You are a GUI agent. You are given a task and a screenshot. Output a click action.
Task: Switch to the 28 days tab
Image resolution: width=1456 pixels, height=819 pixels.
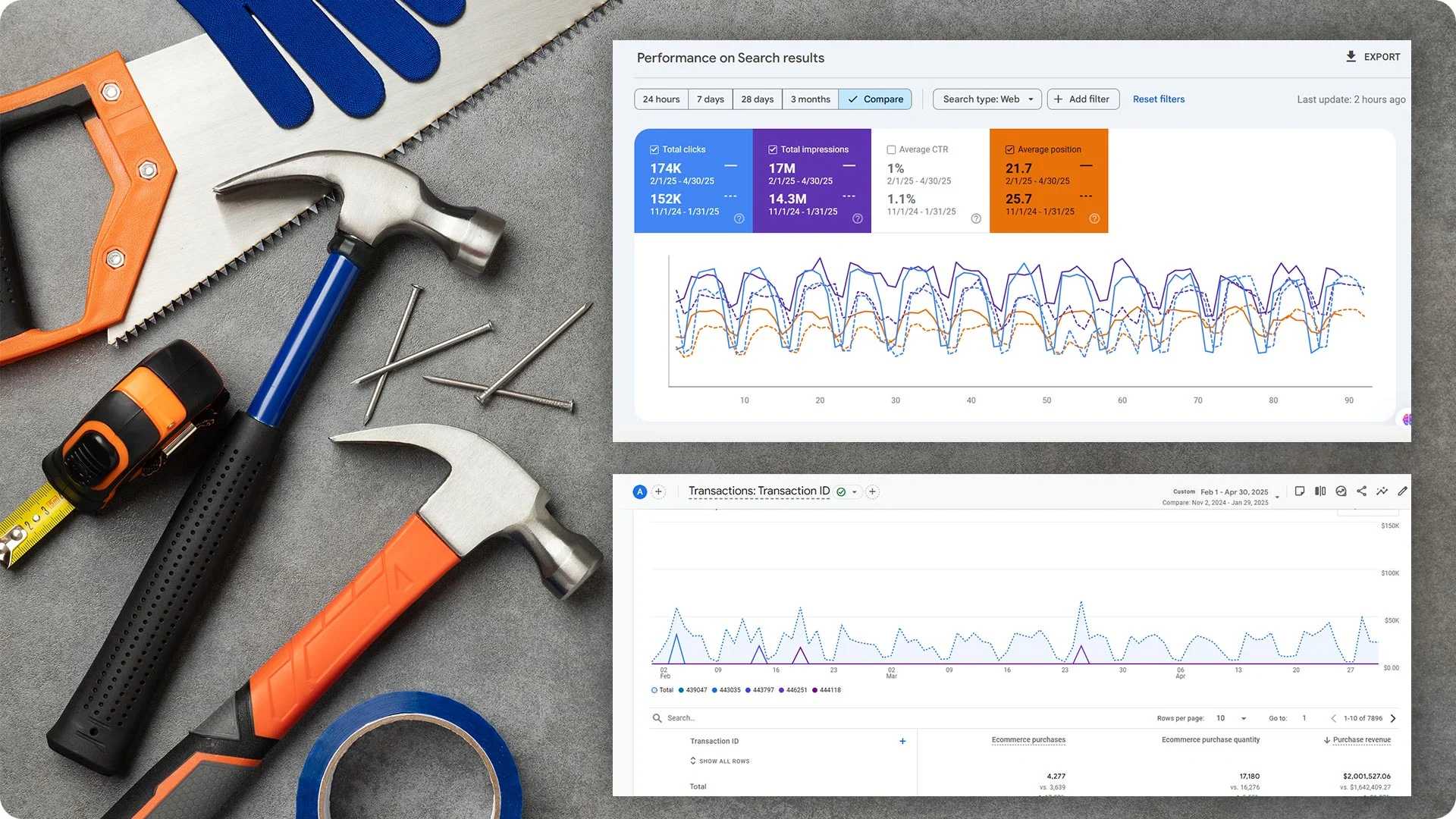[x=756, y=99]
